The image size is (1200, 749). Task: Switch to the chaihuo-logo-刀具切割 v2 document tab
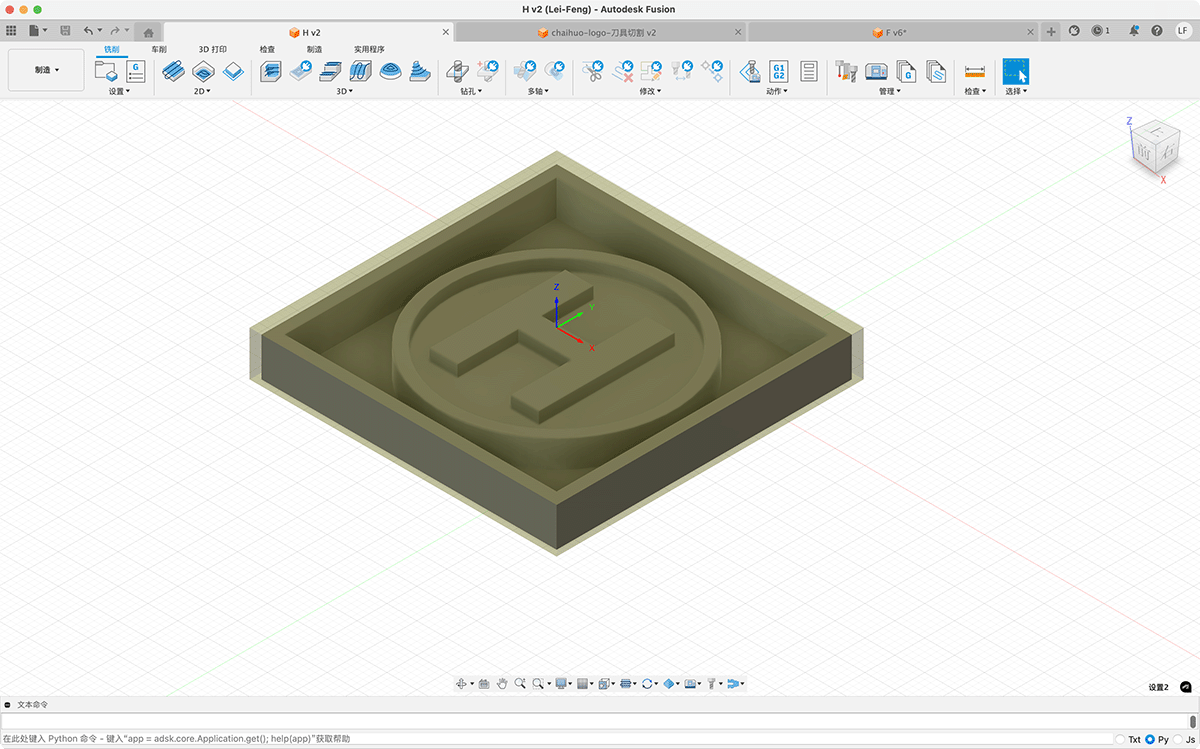[x=603, y=32]
